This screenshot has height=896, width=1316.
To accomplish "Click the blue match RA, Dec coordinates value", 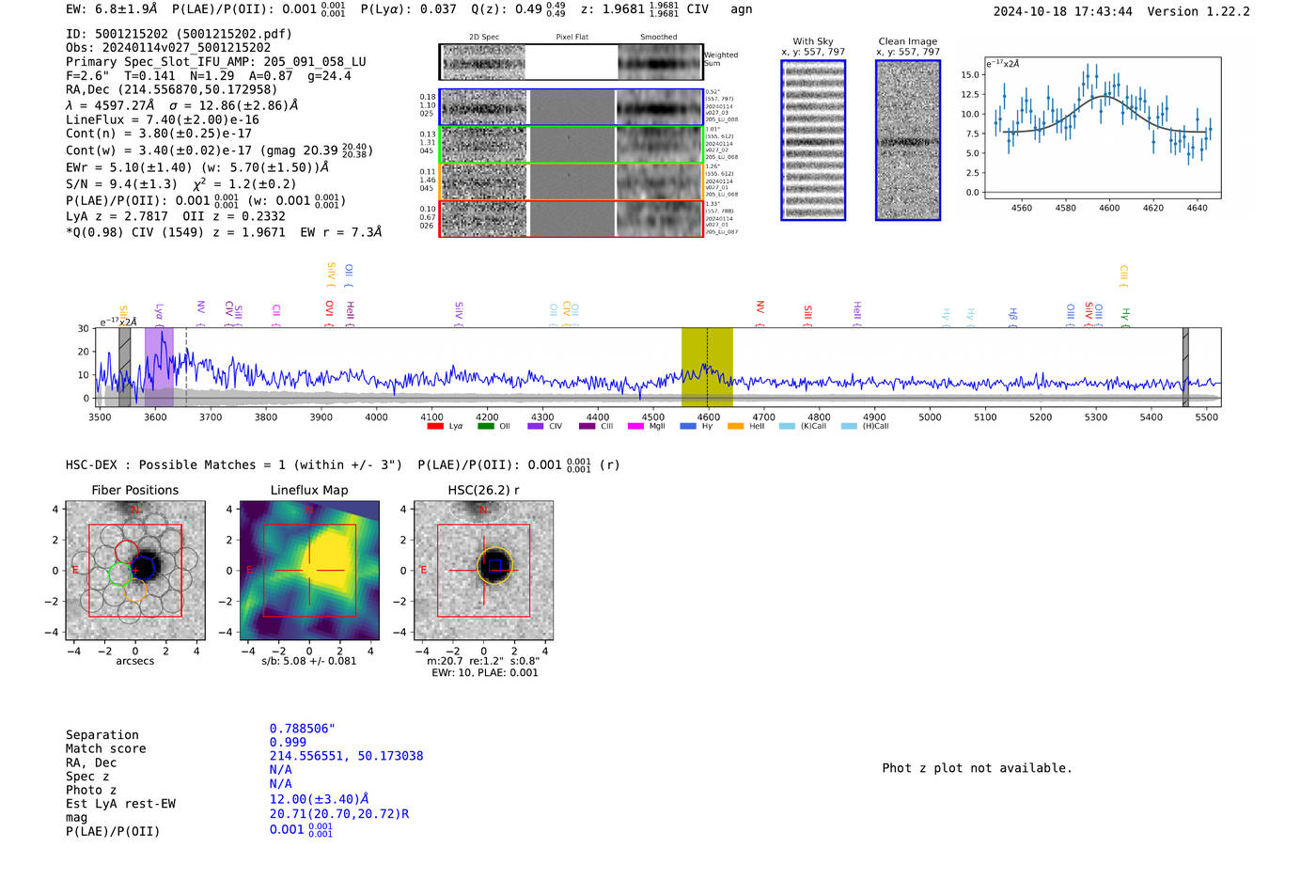I will click(346, 756).
